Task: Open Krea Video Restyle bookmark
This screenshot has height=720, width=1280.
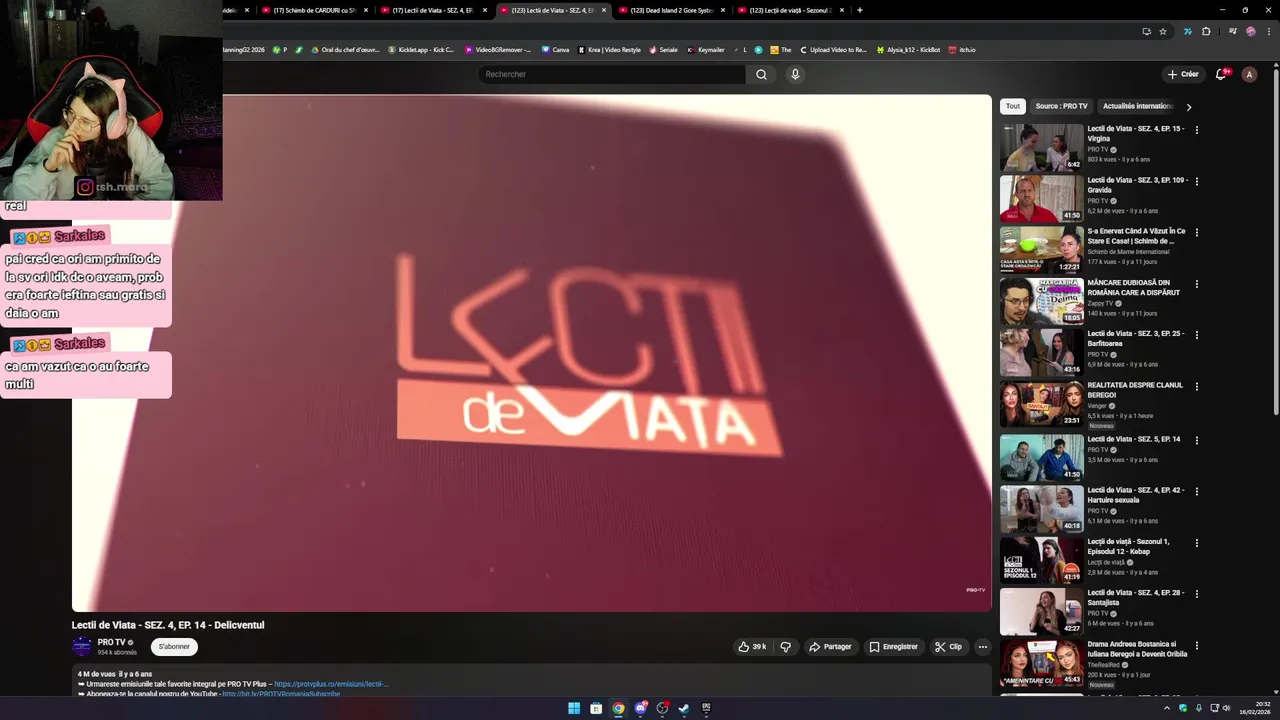Action: coord(609,49)
